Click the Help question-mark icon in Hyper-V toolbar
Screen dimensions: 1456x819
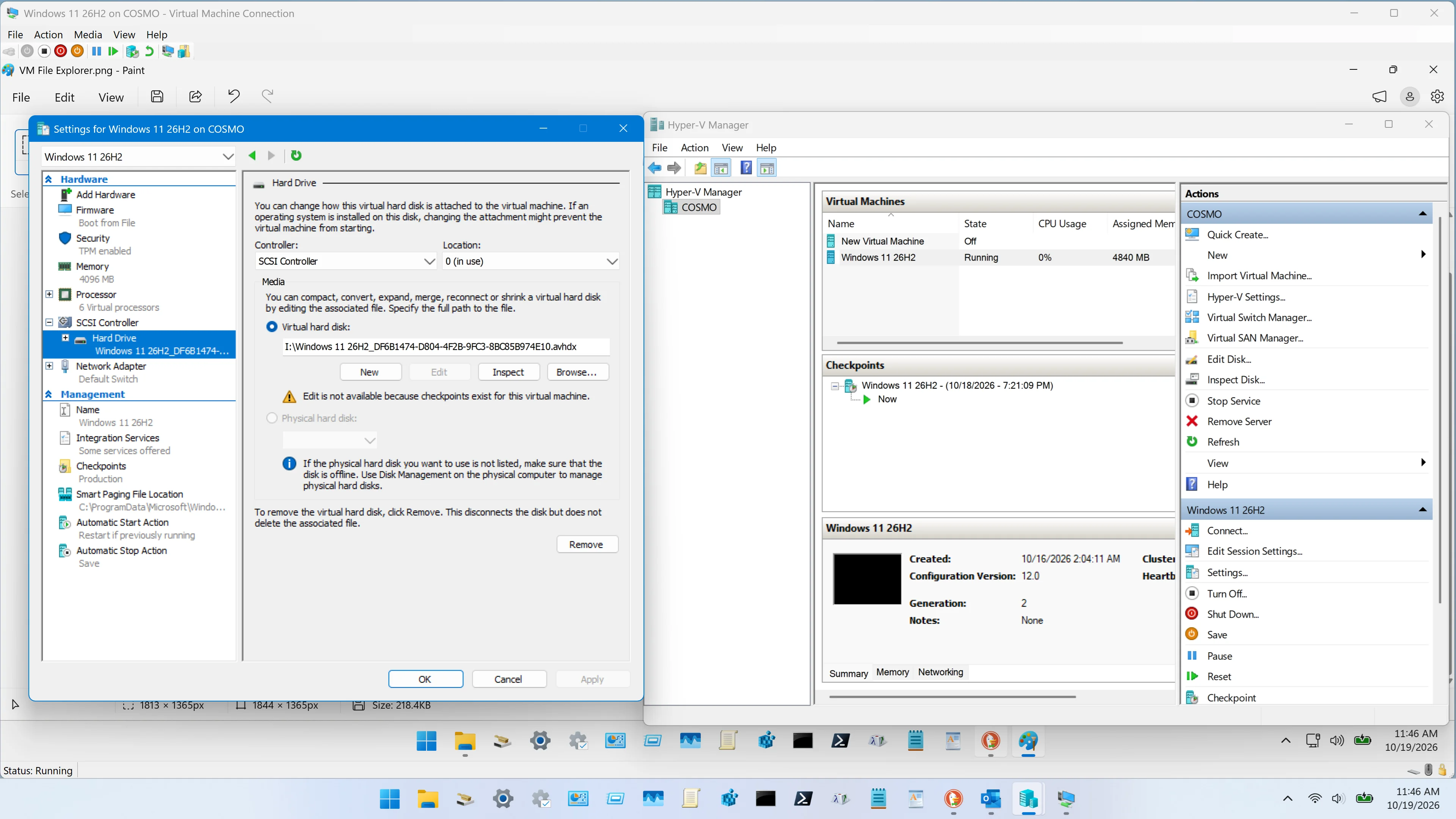tap(746, 168)
